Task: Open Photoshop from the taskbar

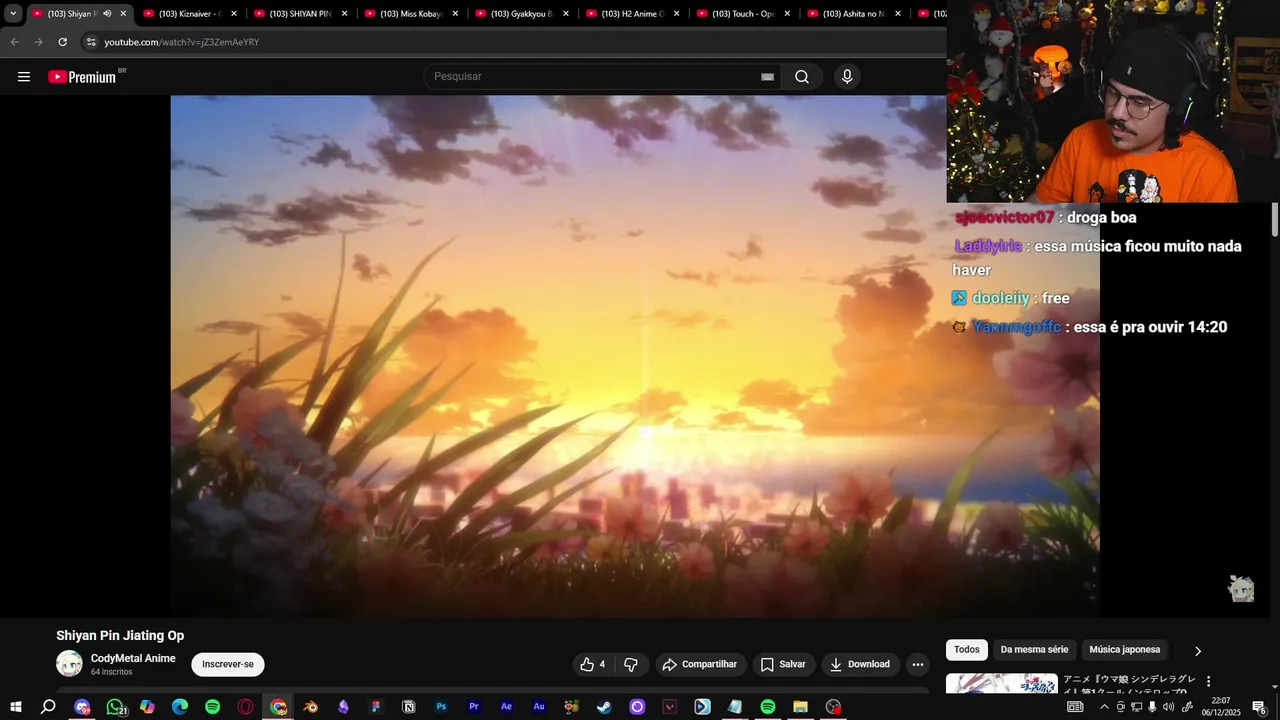Action: point(441,707)
